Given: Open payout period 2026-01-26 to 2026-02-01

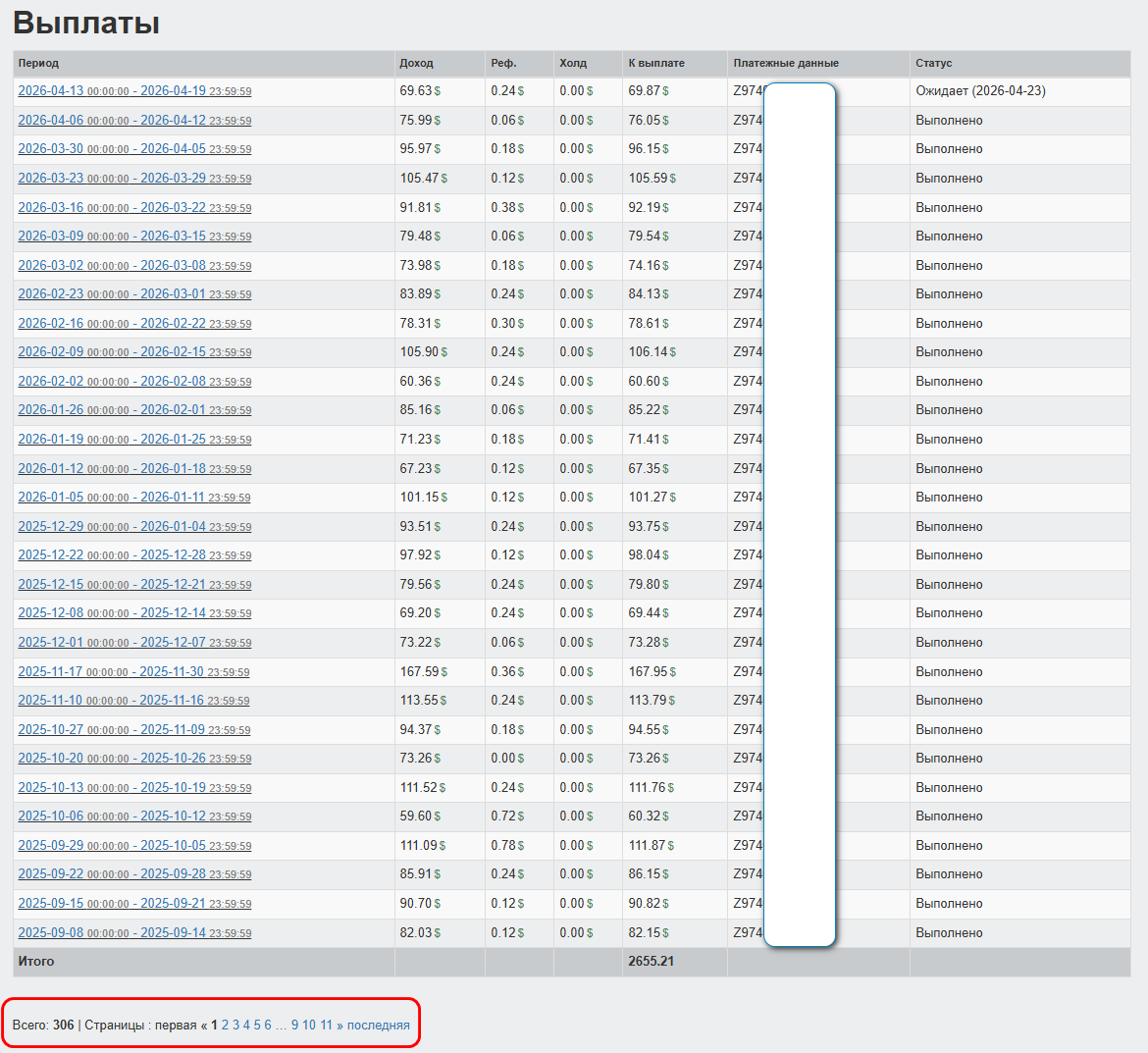Looking at the screenshot, I should pyautogui.click(x=134, y=409).
